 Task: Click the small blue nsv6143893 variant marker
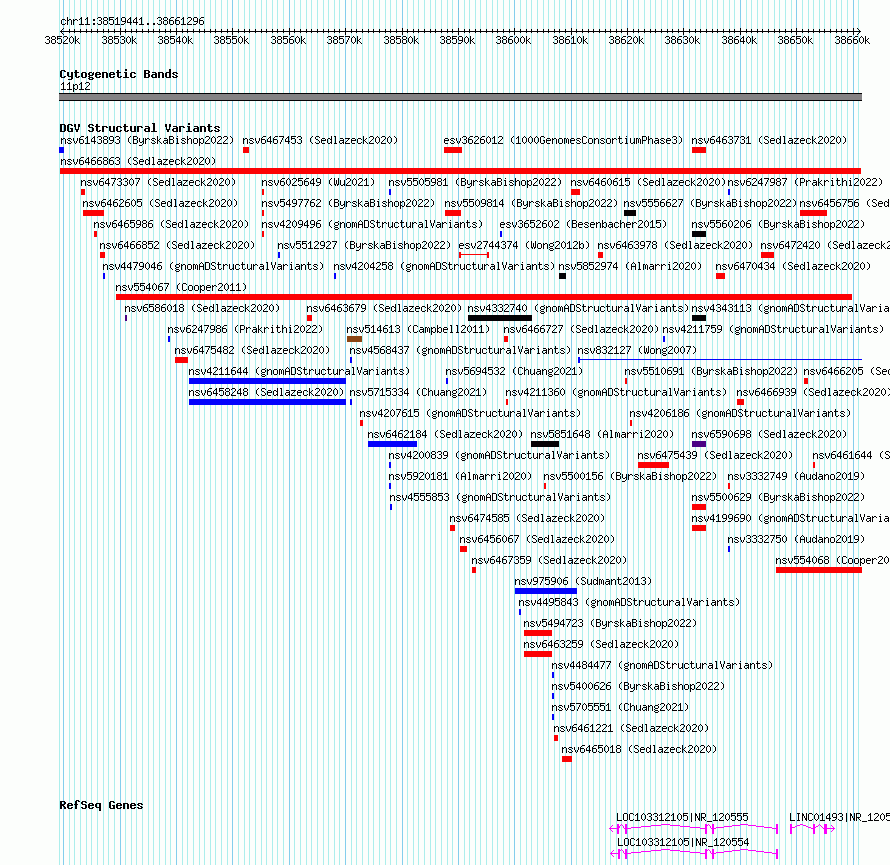tap(61, 150)
